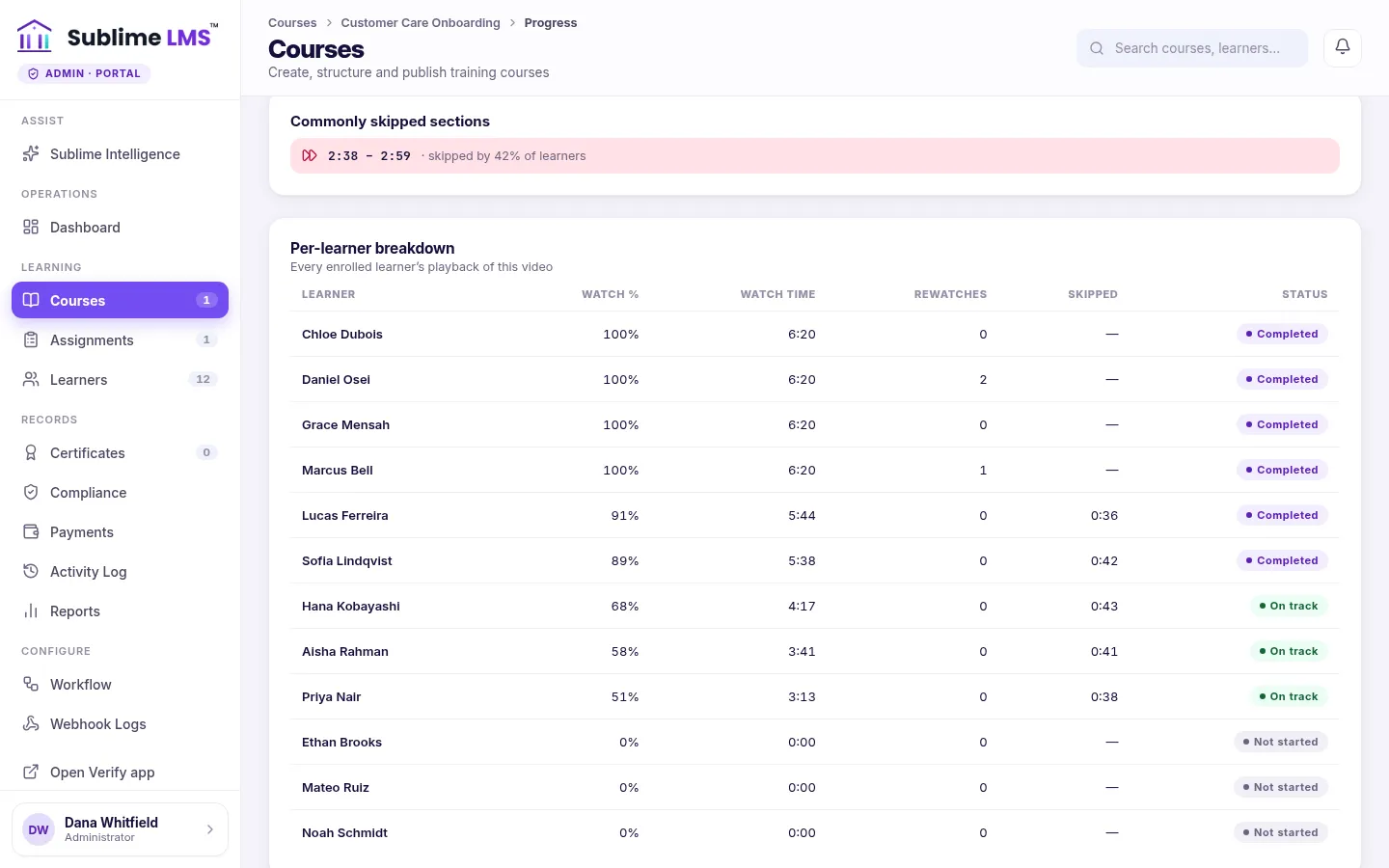
Task: Click the Activity Log history icon
Action: click(31, 572)
